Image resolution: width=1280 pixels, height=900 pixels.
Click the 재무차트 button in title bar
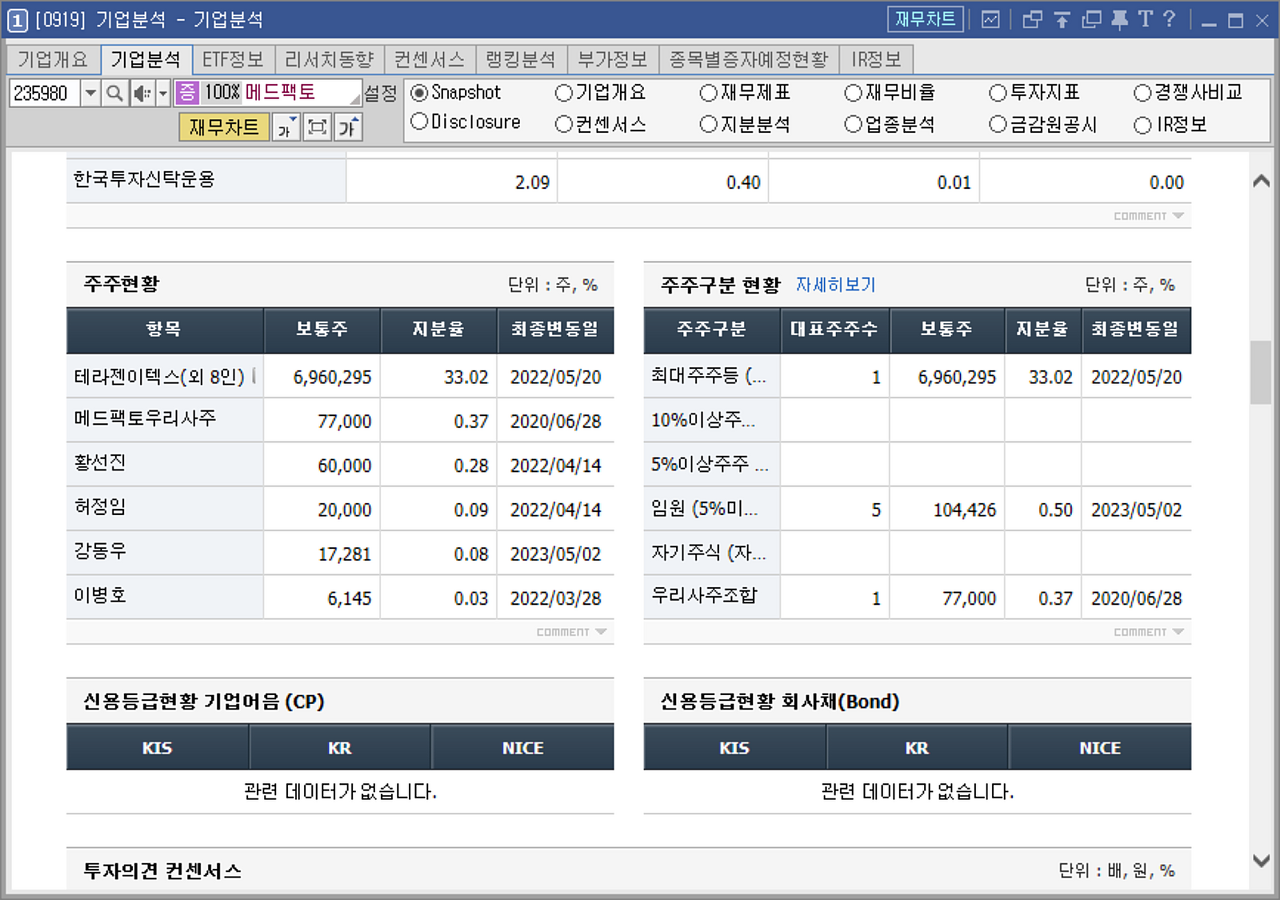(x=925, y=19)
